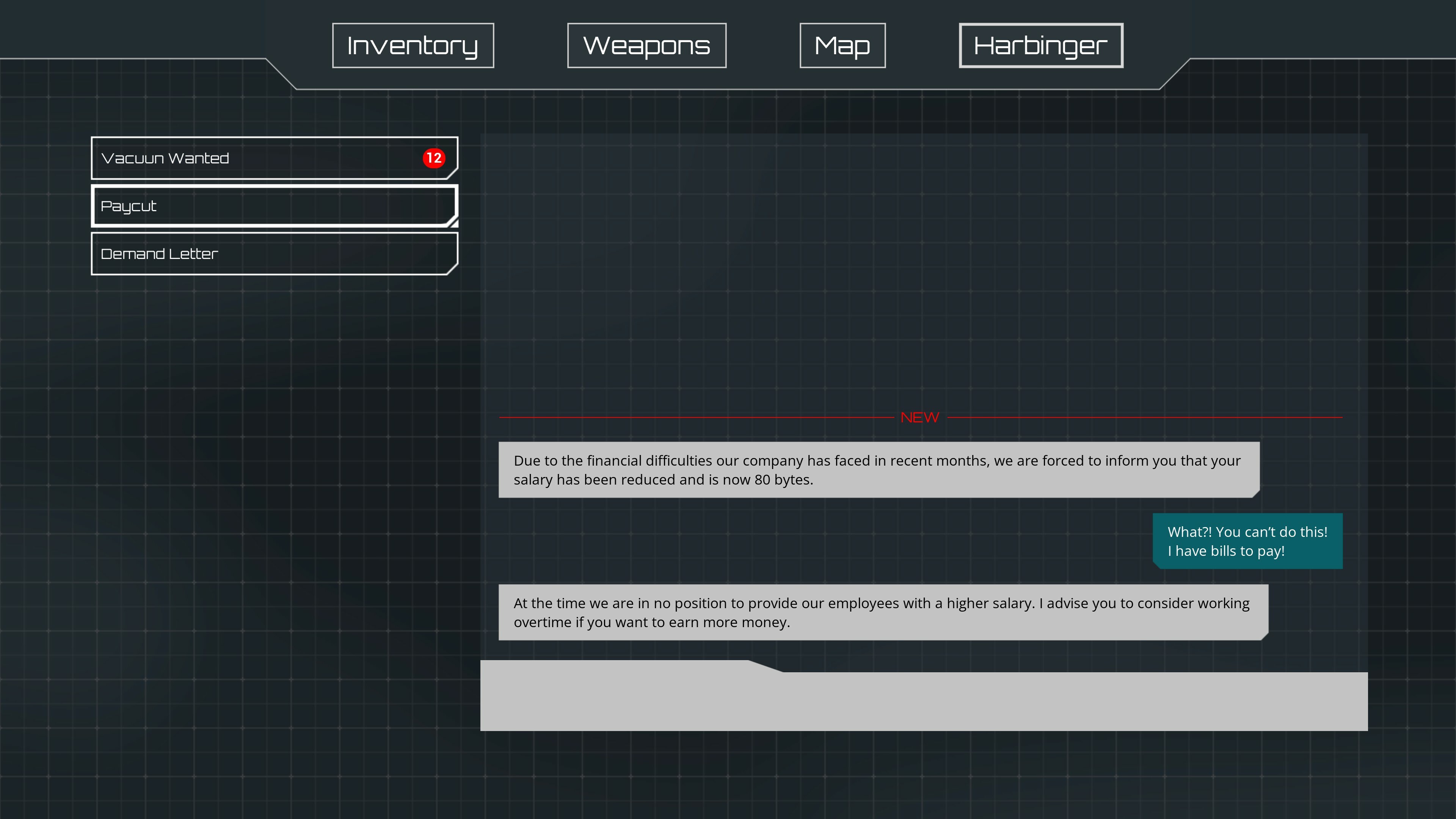This screenshot has height=819, width=1456.
Task: Select the salary reduction message bubble
Action: pos(876,470)
